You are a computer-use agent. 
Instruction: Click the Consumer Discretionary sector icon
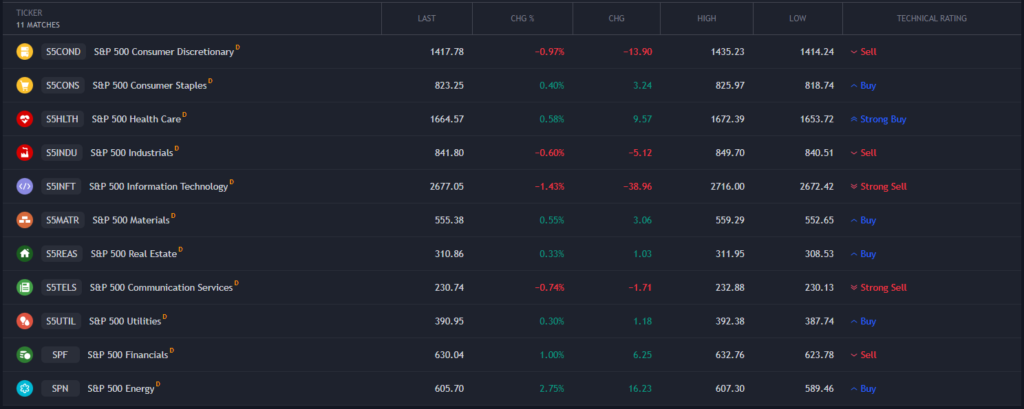pyautogui.click(x=25, y=51)
